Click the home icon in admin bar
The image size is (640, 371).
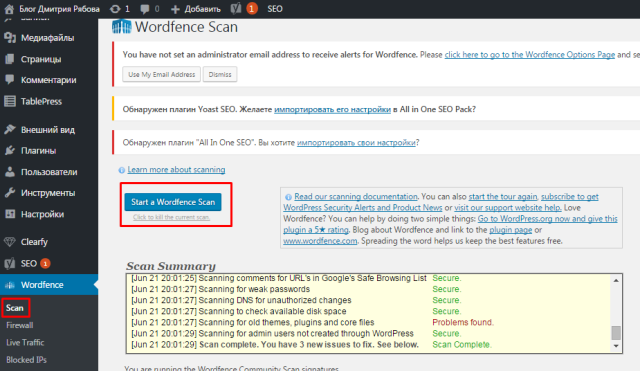pos(9,9)
